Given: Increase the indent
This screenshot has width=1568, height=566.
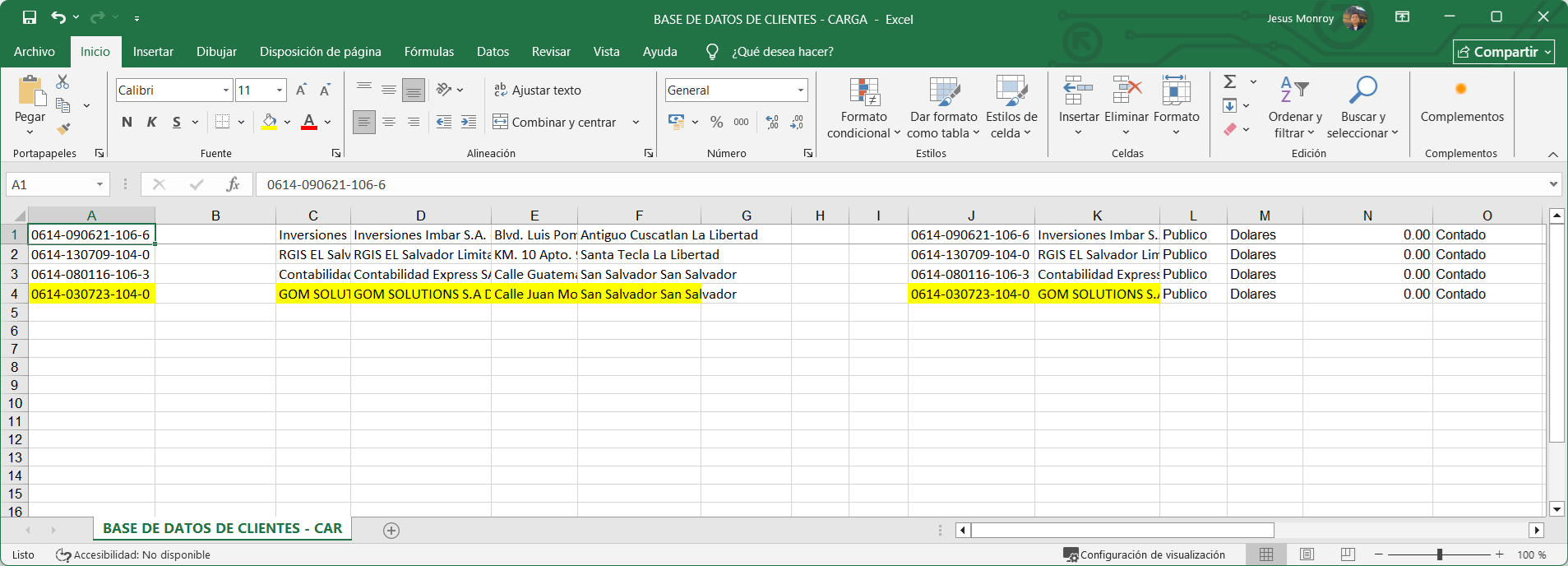Looking at the screenshot, I should click(x=469, y=122).
